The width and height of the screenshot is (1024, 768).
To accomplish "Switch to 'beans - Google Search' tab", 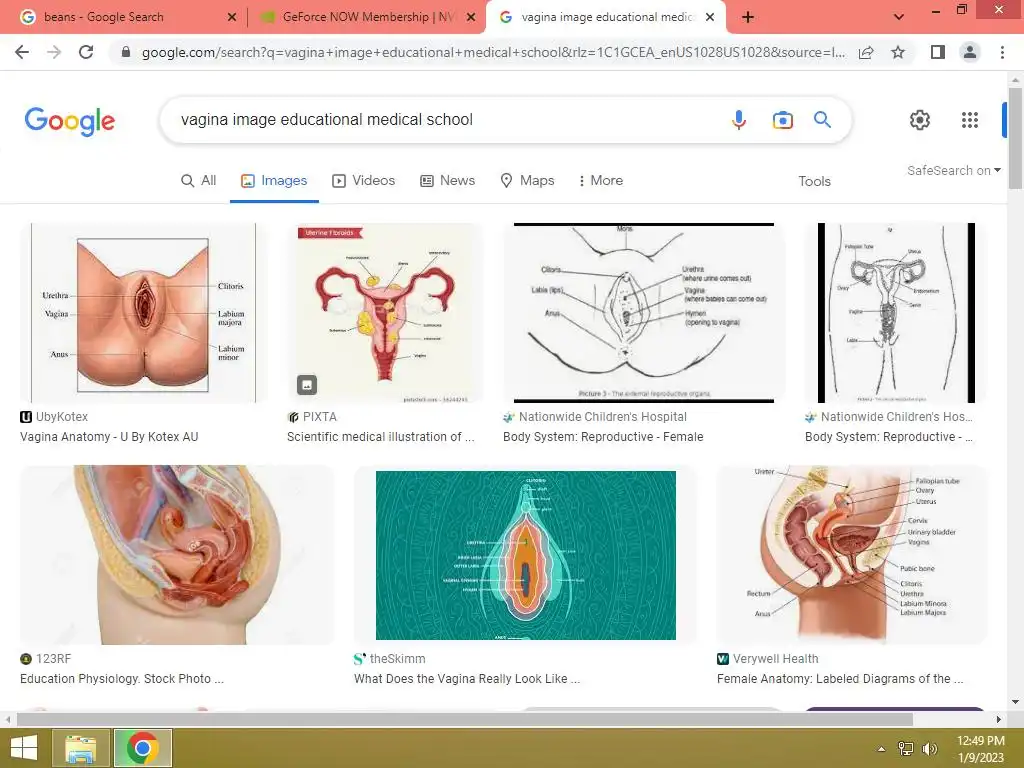I will click(127, 17).
